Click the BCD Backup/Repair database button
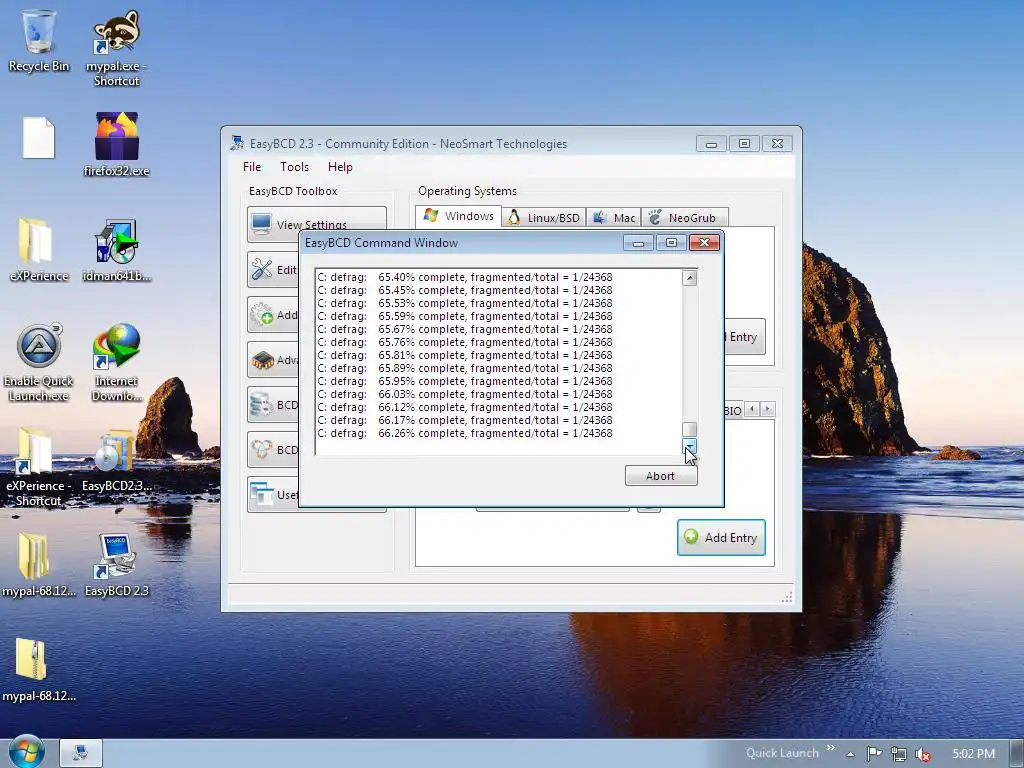Image resolution: width=1024 pixels, height=768 pixels. [x=273, y=405]
